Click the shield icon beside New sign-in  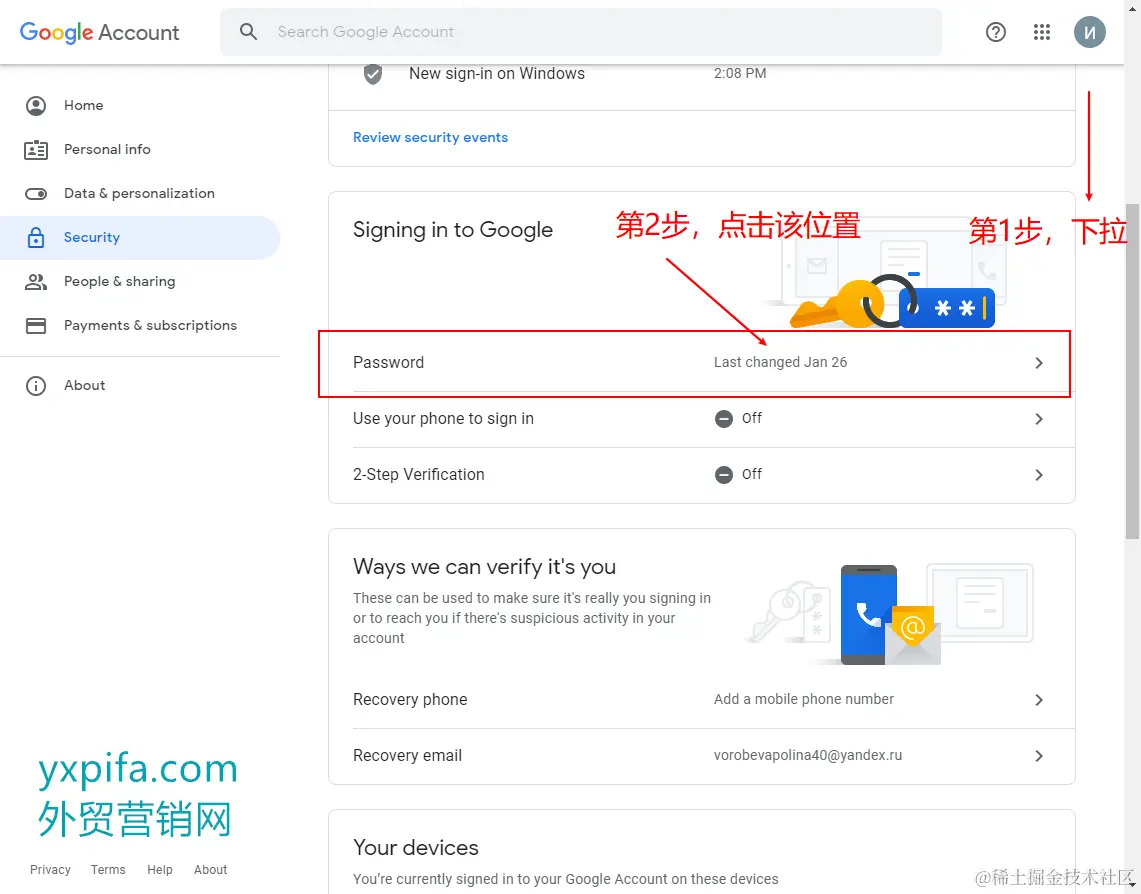pos(373,73)
